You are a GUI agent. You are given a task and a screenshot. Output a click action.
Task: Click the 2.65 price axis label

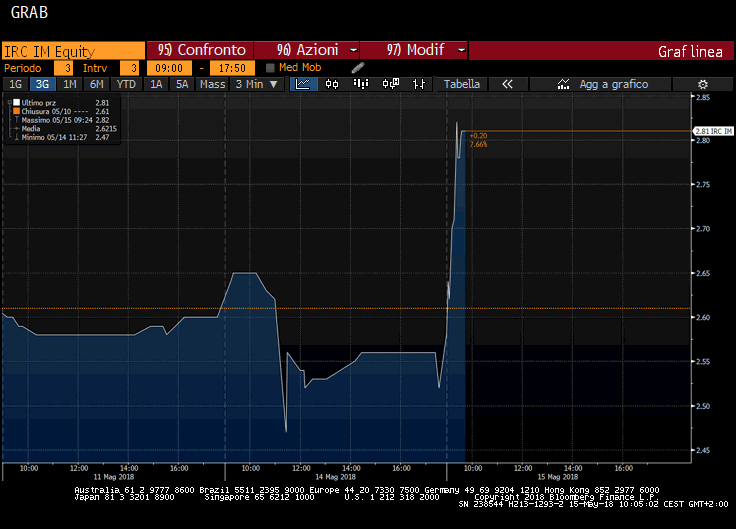703,273
